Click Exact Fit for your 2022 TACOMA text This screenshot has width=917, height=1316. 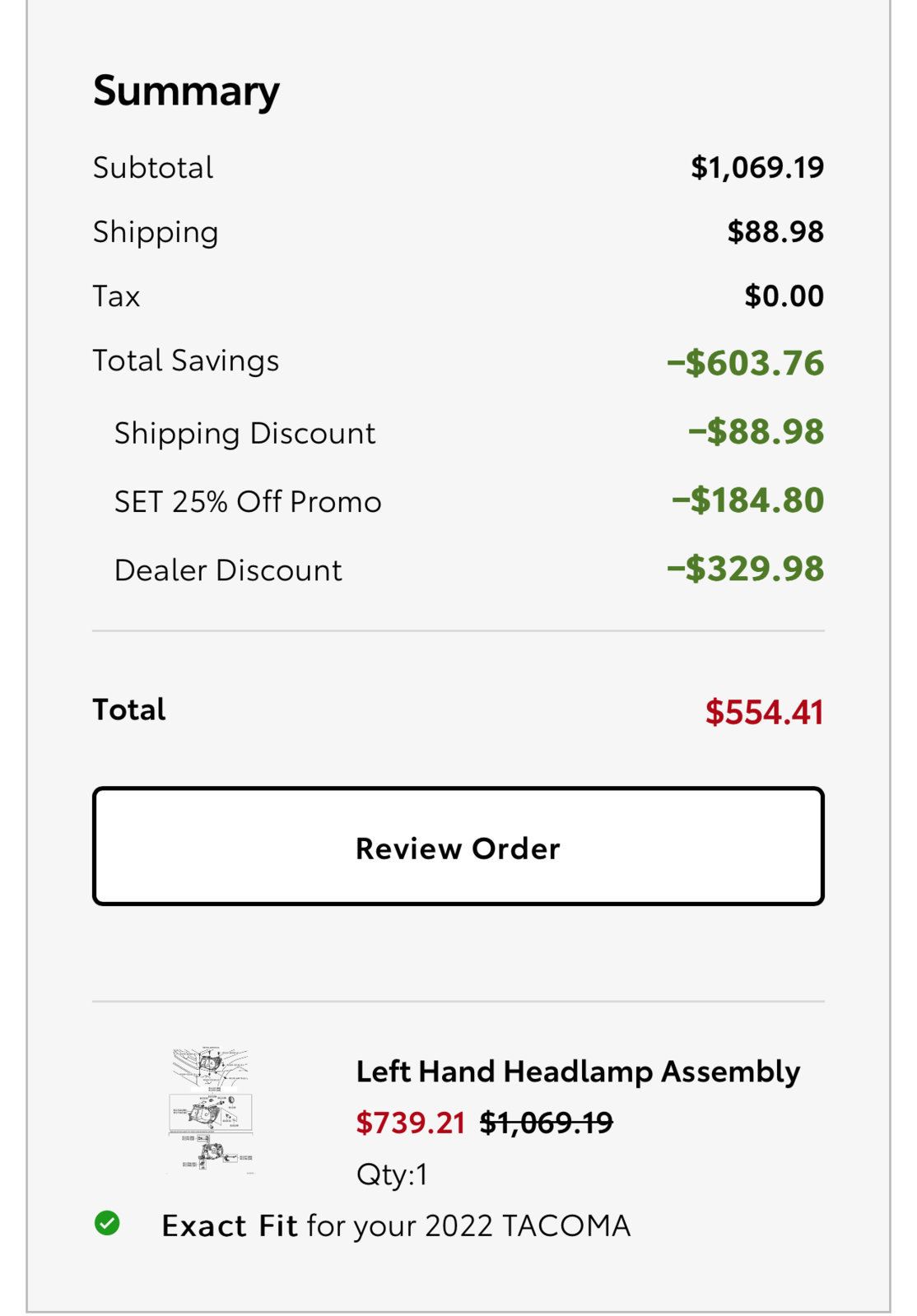tap(396, 1225)
